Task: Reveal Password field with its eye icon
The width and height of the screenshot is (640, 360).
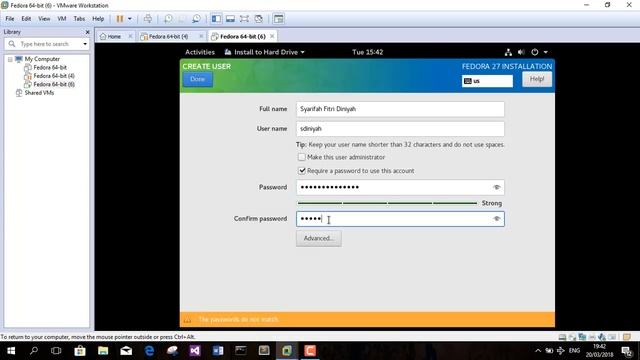Action: pyautogui.click(x=496, y=187)
